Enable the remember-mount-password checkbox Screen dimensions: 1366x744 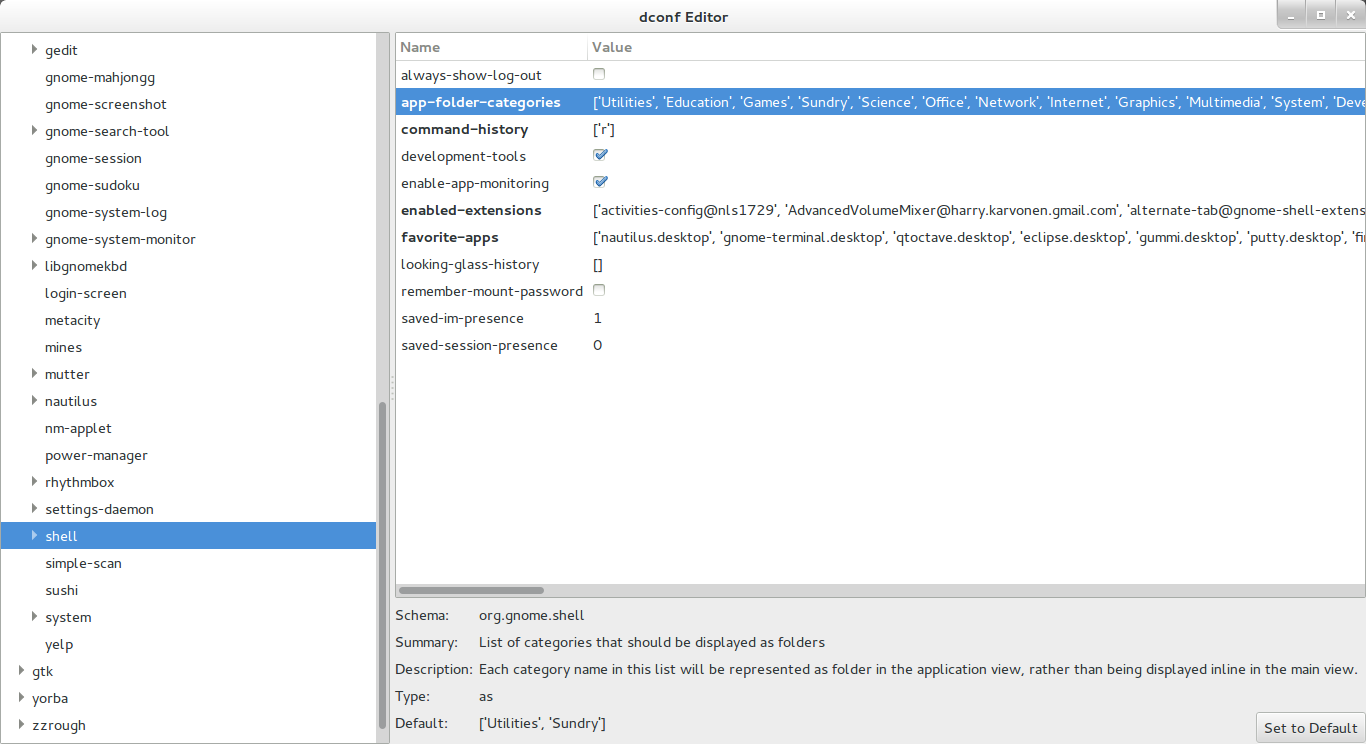click(x=599, y=291)
